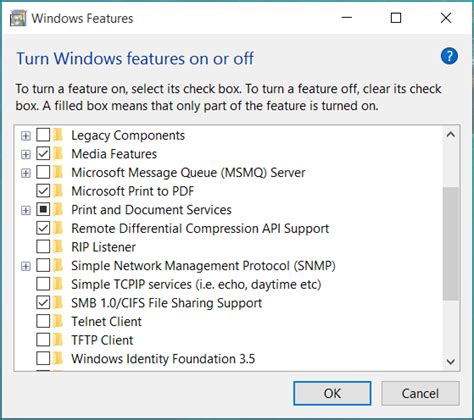
Task: Enable the Telnet Client checkbox
Action: click(43, 321)
